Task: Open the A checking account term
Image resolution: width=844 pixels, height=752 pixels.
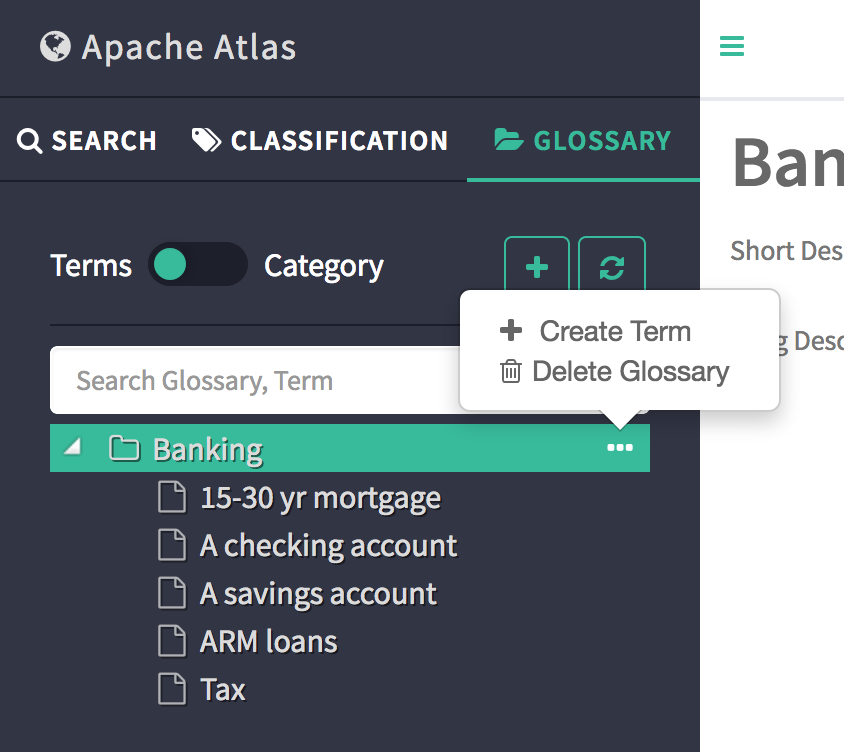Action: (x=328, y=545)
